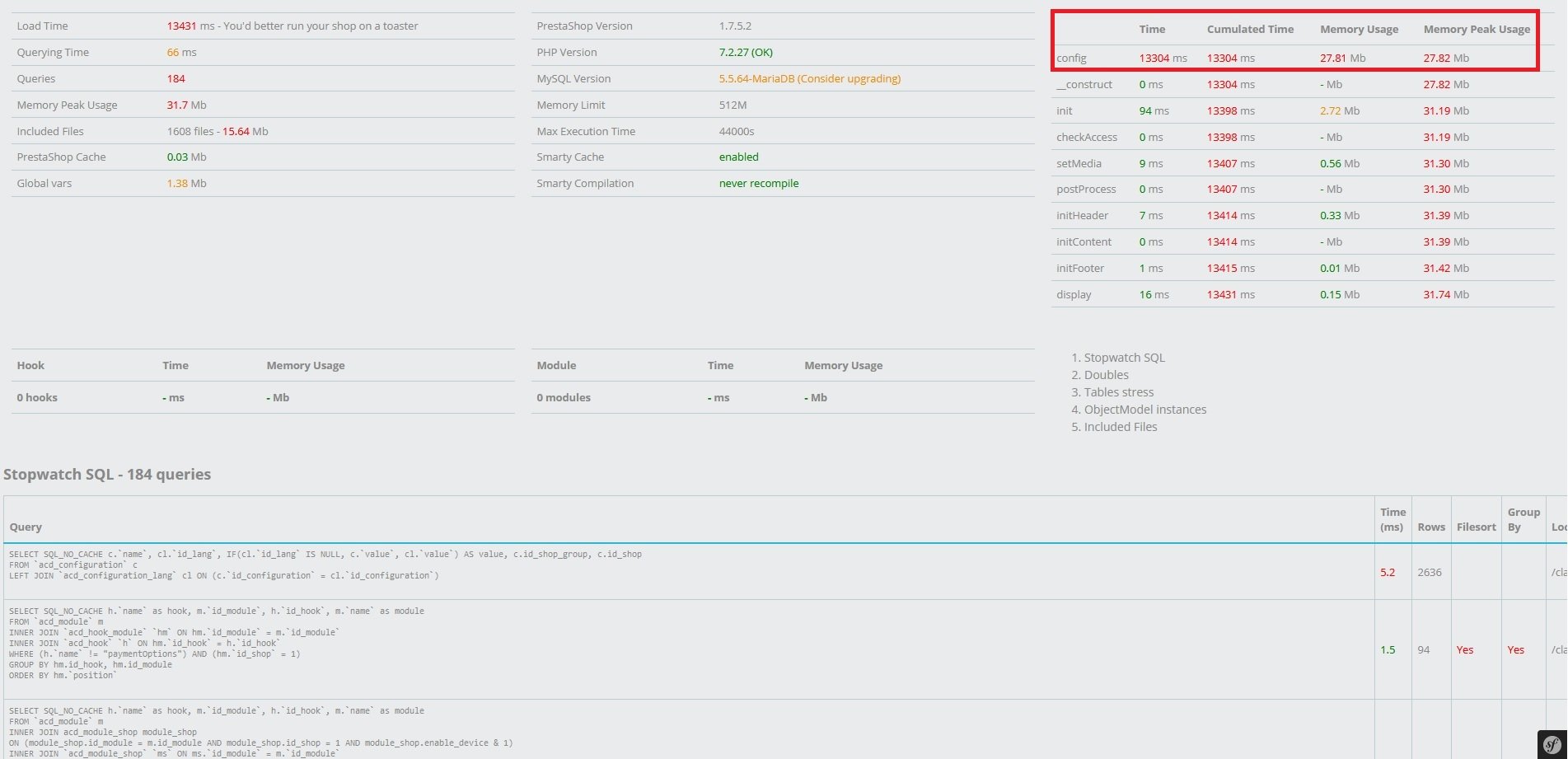Select the Hook column header
The width and height of the screenshot is (1568, 759).
click(x=30, y=365)
